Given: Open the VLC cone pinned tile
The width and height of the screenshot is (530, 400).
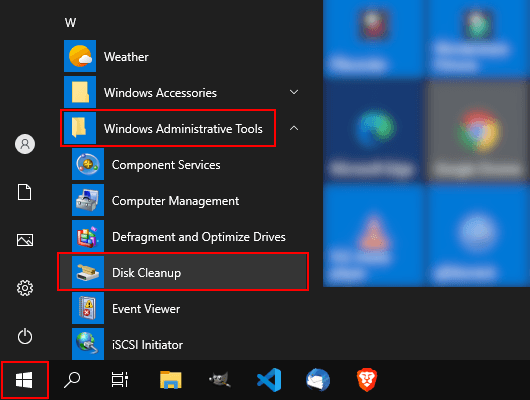Looking at the screenshot, I should [374, 235].
